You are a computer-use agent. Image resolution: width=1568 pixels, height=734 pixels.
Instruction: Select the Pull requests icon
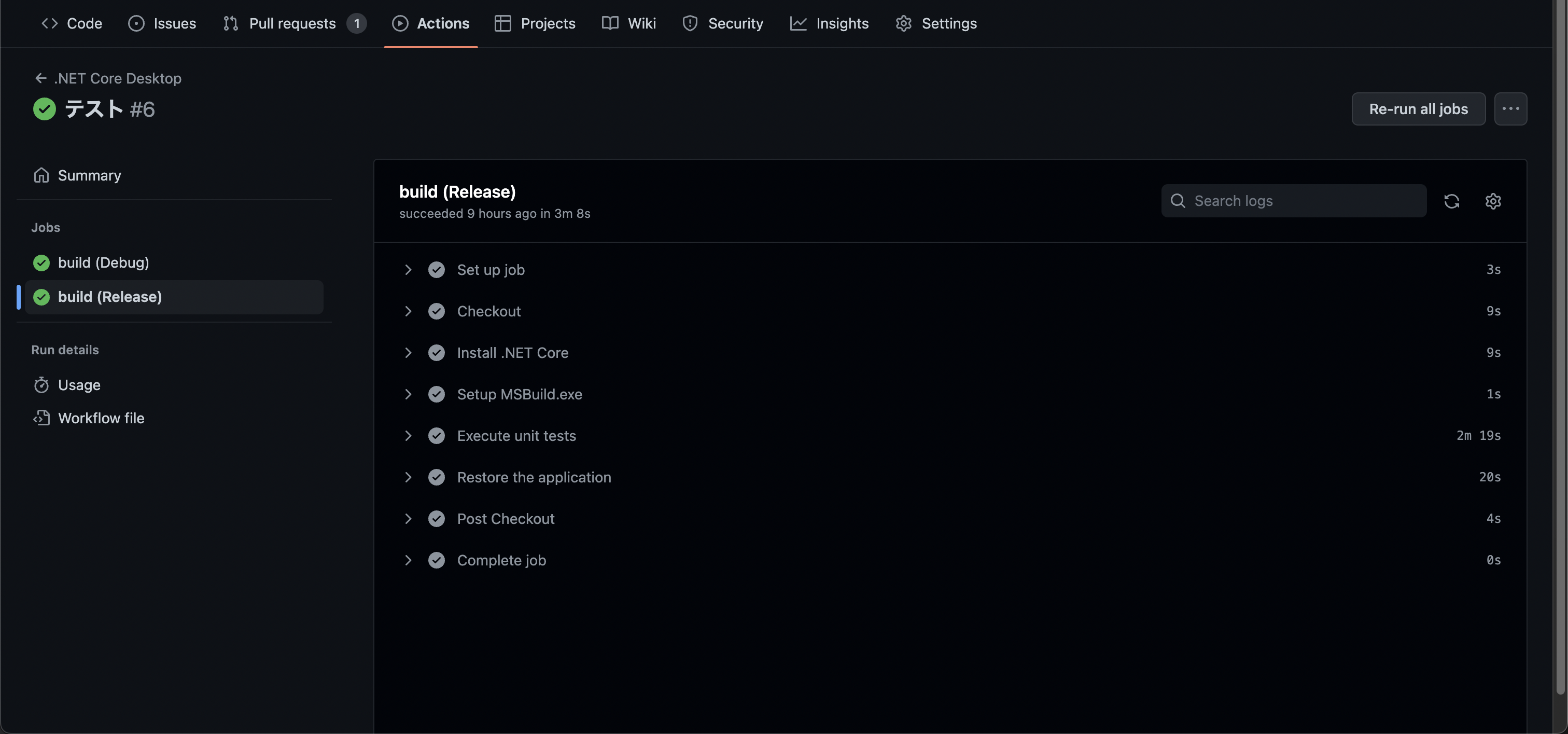coord(230,23)
